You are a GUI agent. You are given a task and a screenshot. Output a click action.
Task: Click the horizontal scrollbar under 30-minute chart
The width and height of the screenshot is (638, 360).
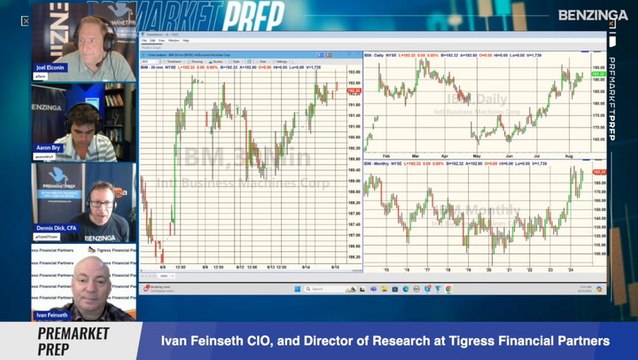point(251,271)
